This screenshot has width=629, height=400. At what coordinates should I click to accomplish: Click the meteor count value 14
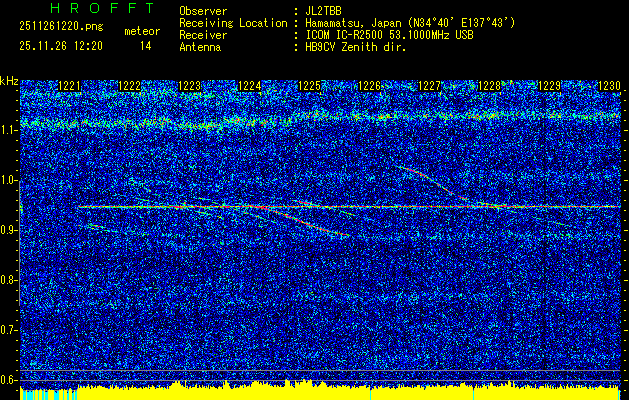click(x=146, y=46)
